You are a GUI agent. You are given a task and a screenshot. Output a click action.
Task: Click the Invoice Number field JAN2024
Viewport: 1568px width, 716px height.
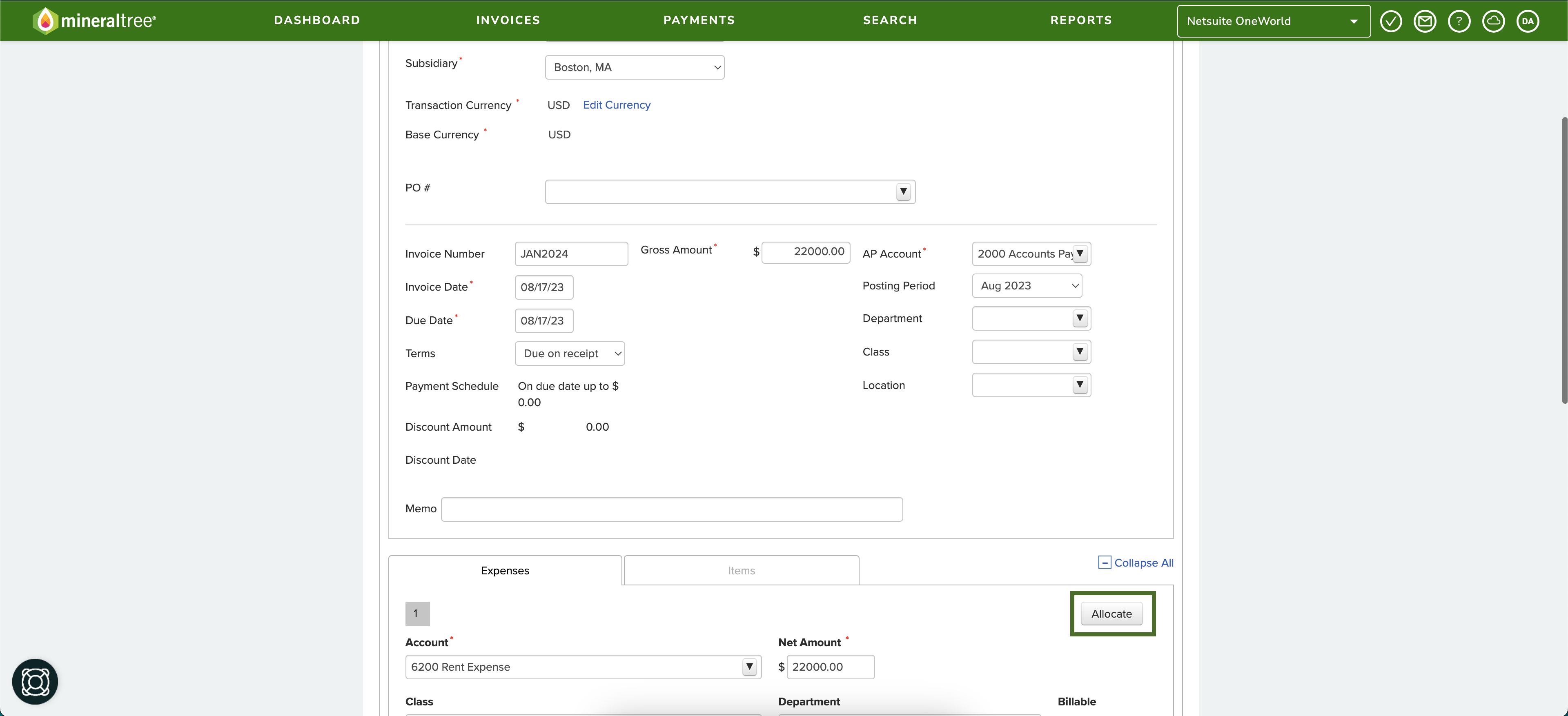pyautogui.click(x=571, y=253)
